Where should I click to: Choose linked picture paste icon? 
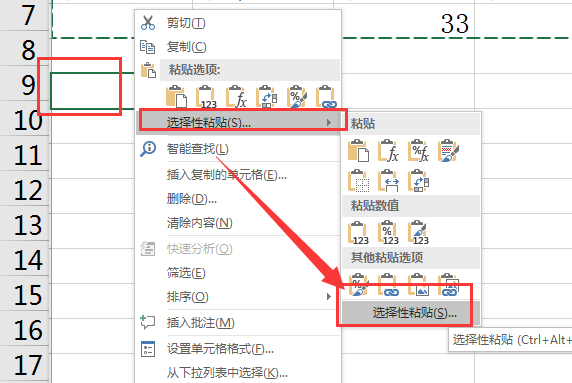click(x=448, y=285)
